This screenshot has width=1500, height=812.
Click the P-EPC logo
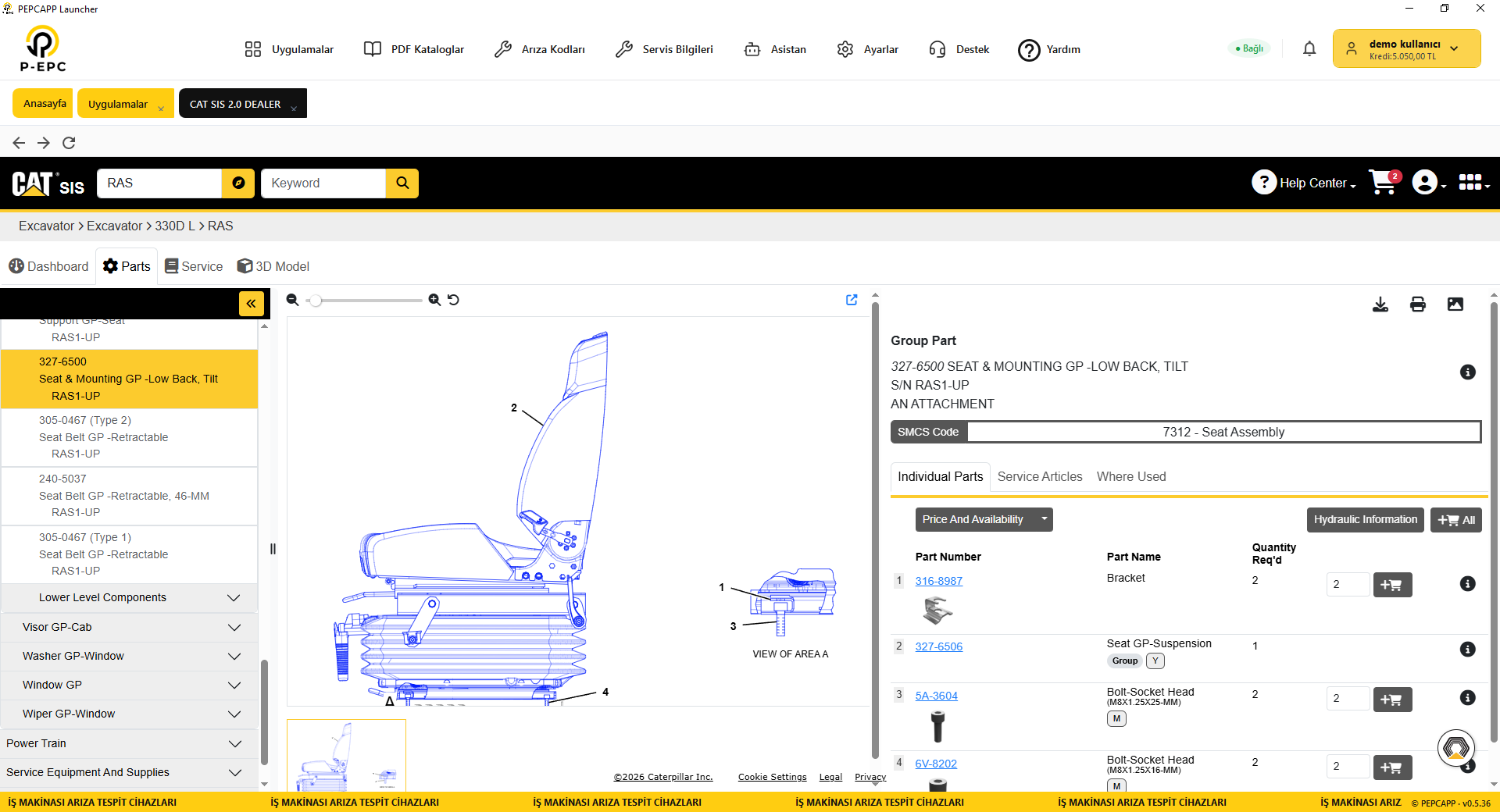click(x=43, y=48)
